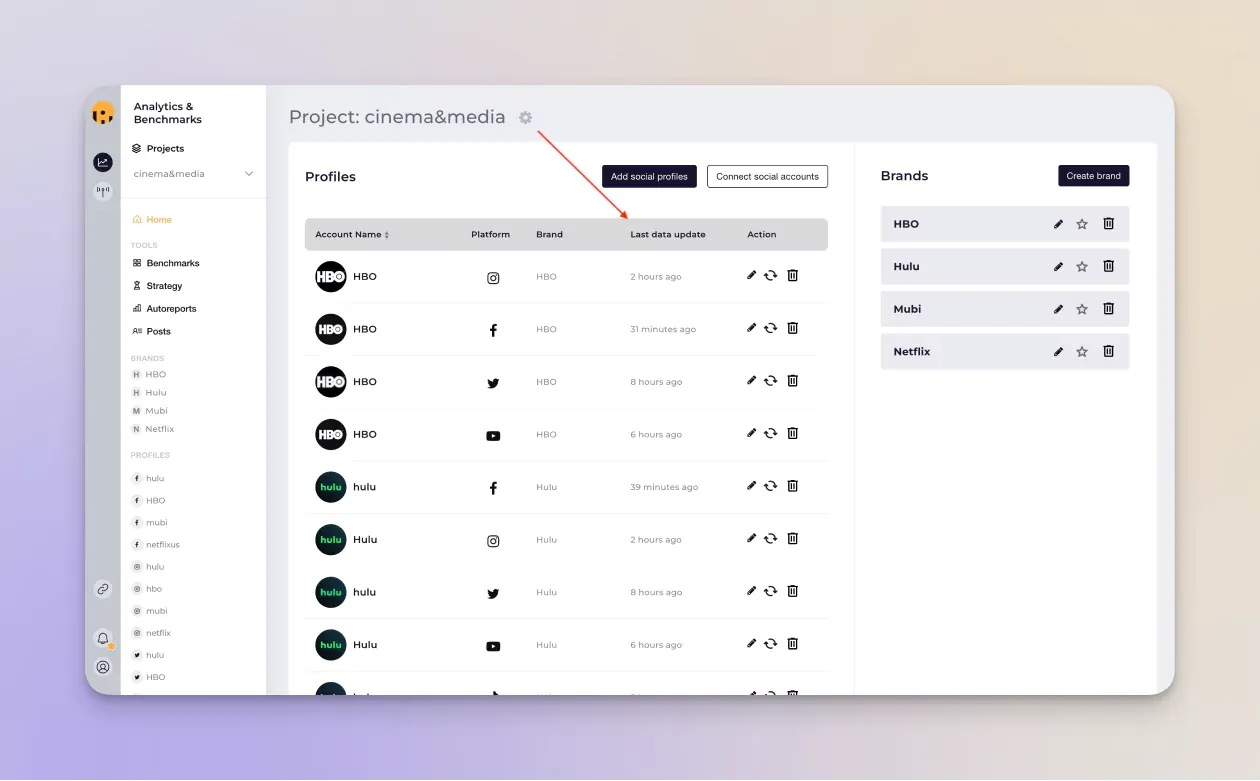Open the Facebook mubi profile in the sidebar
The image size is (1260, 781).
(150, 523)
